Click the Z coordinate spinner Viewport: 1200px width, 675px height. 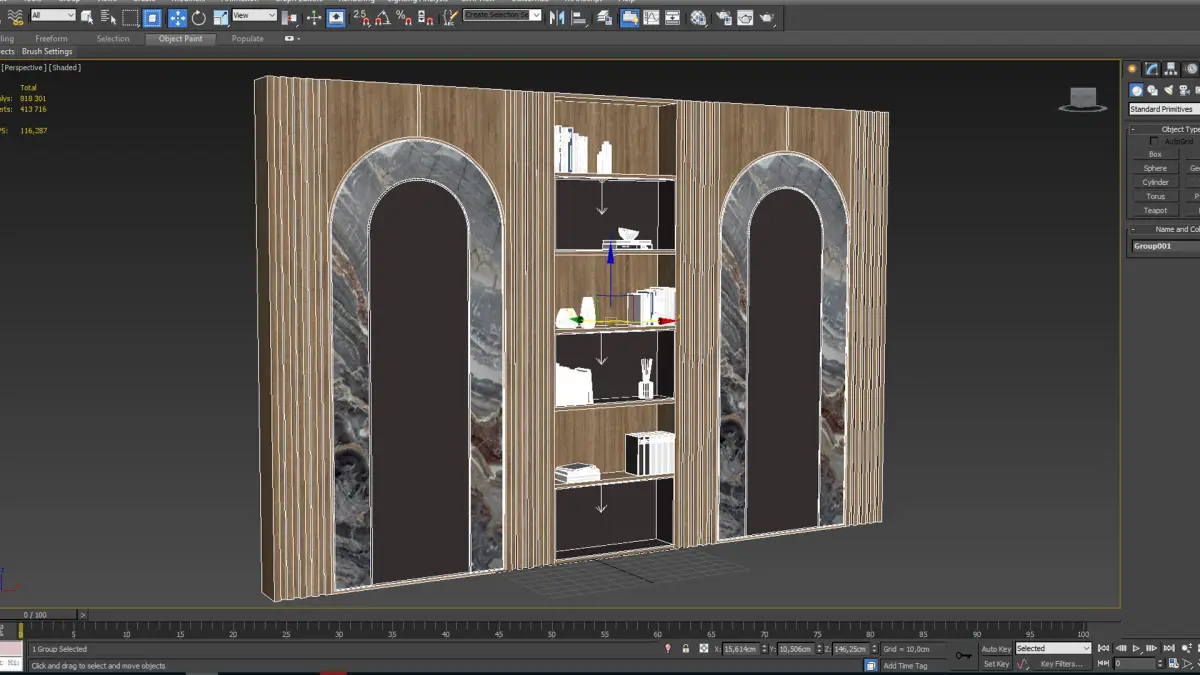tap(876, 649)
